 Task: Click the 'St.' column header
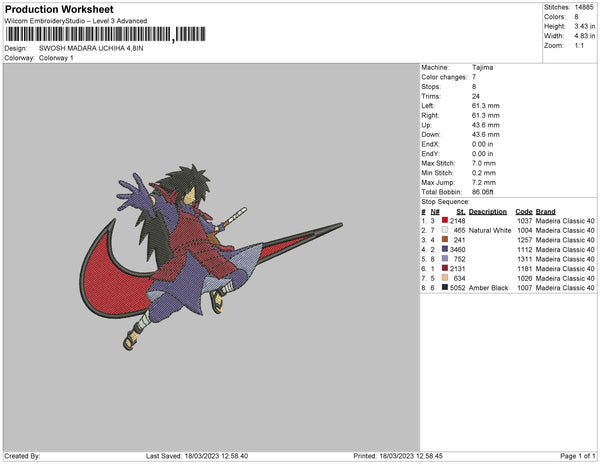(461, 212)
